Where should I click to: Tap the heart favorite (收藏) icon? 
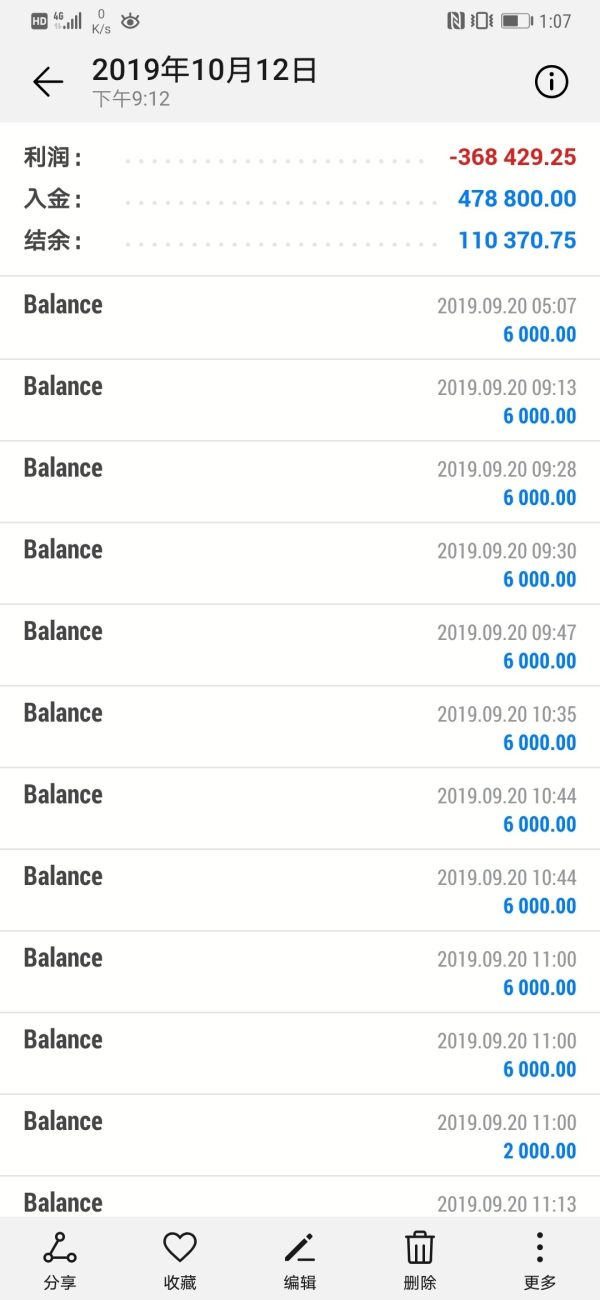tap(180, 1248)
